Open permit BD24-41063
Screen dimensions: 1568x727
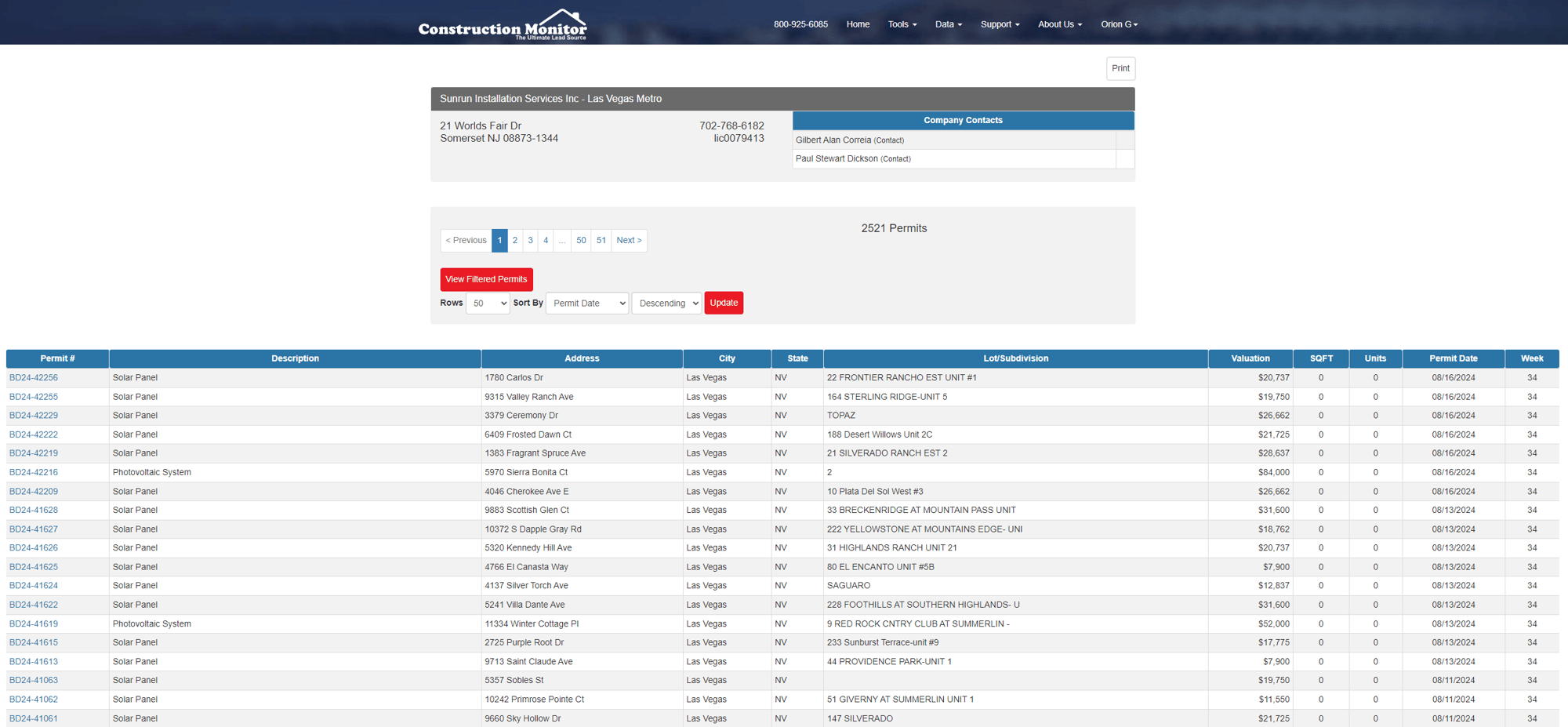(34, 681)
